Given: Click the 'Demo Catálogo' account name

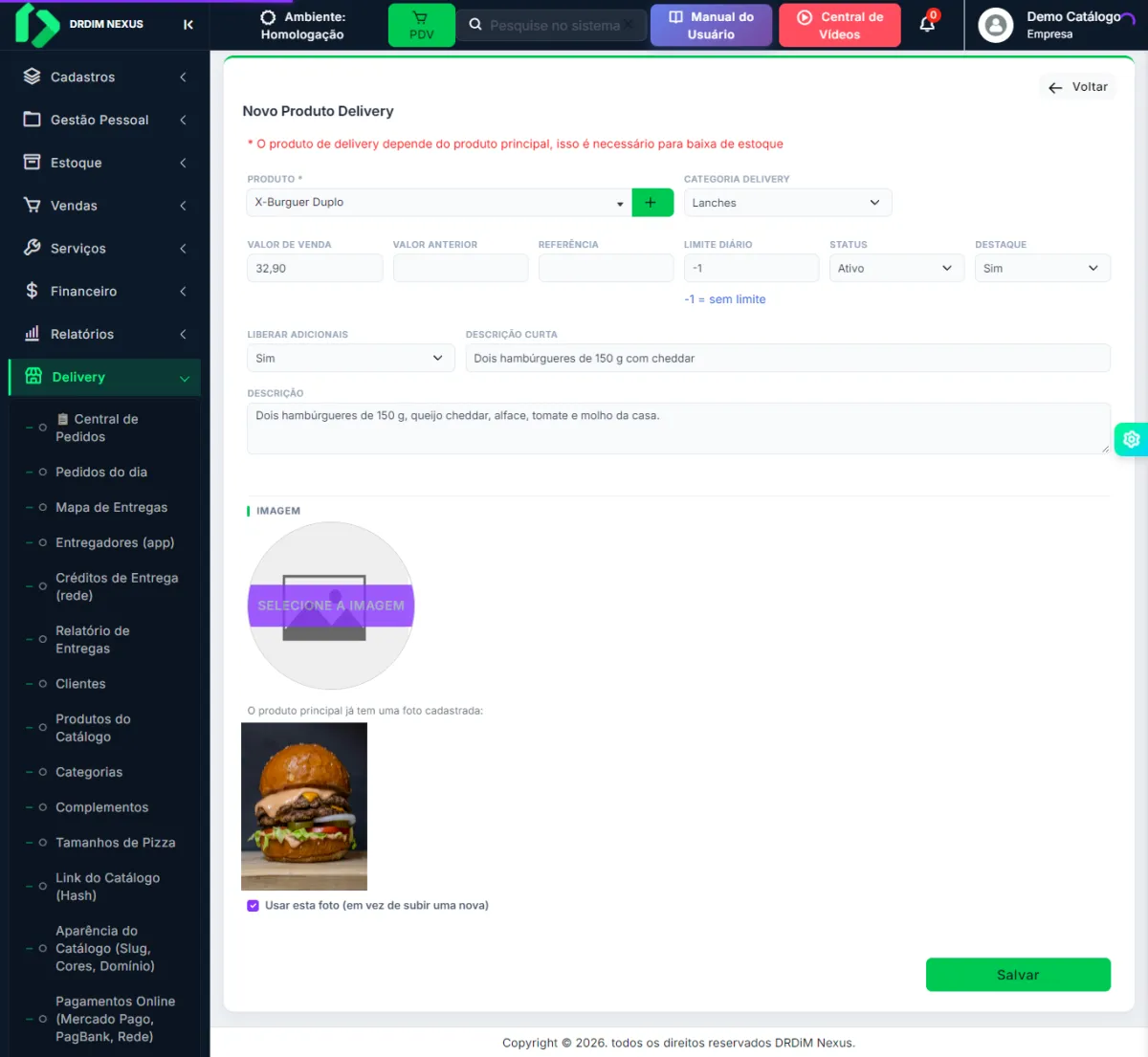Looking at the screenshot, I should 1073,16.
